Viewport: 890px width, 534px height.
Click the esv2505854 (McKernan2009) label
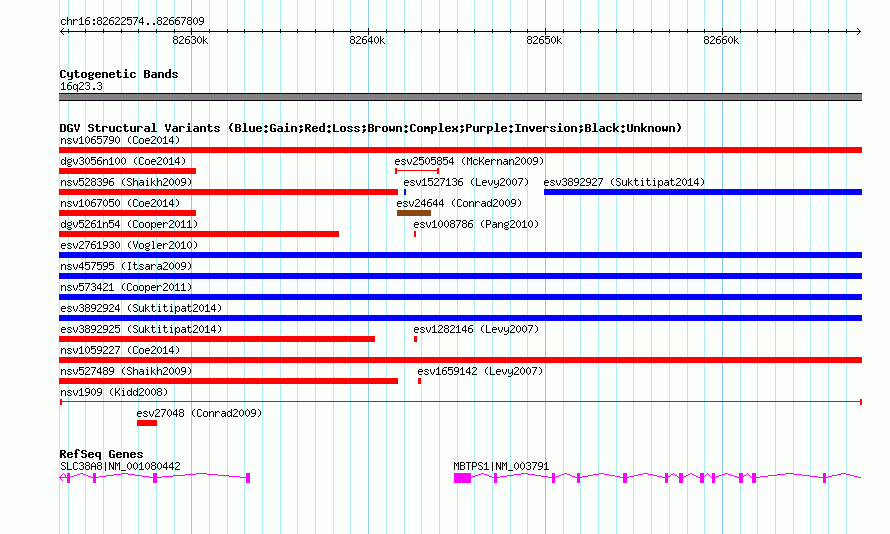coord(469,161)
